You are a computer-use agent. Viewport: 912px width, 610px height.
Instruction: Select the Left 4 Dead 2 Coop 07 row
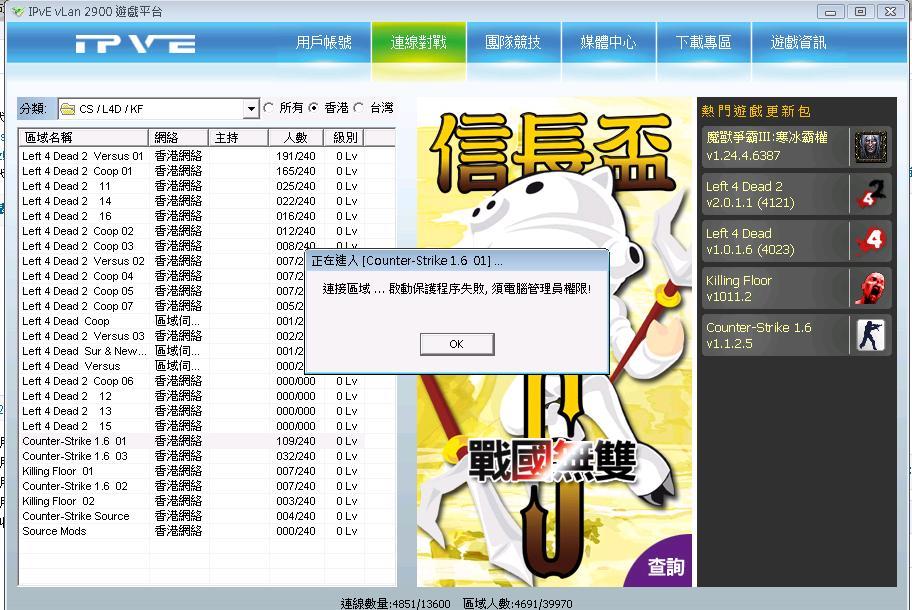click(x=163, y=306)
